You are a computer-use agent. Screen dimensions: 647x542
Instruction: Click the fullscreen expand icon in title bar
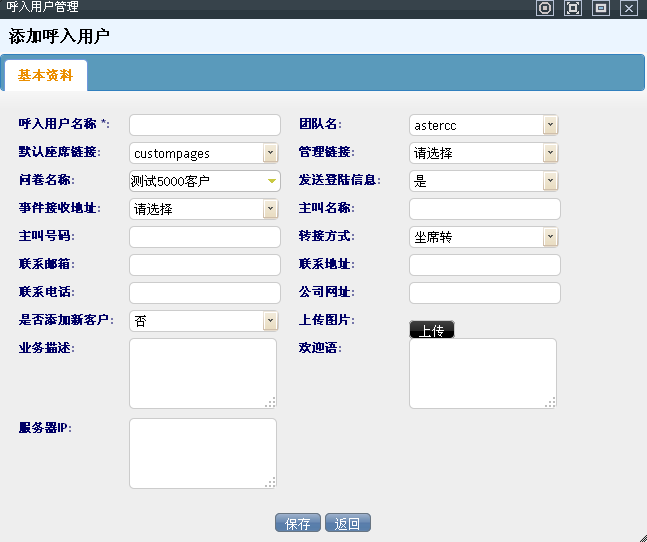tap(573, 8)
